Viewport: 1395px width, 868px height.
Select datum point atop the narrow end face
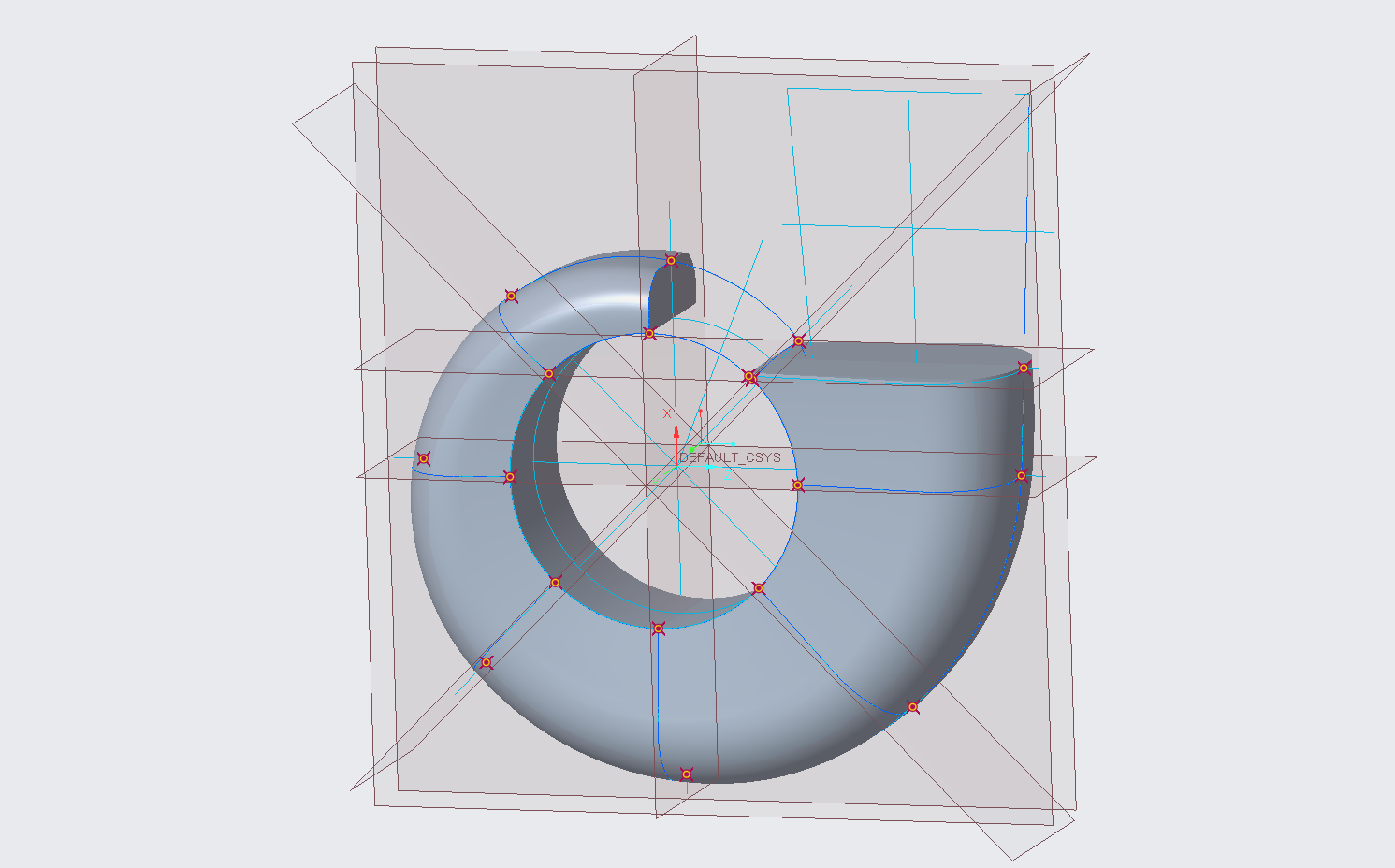(671, 260)
